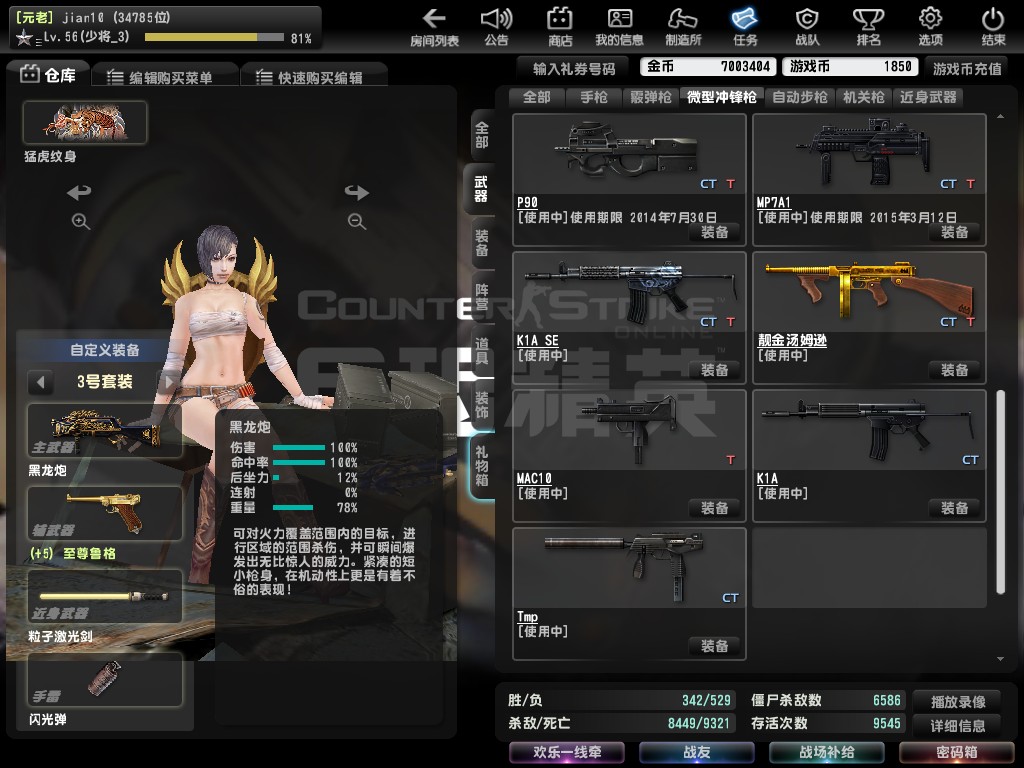Select the vertical 装备 category tab
The image size is (1024, 768).
[x=482, y=243]
